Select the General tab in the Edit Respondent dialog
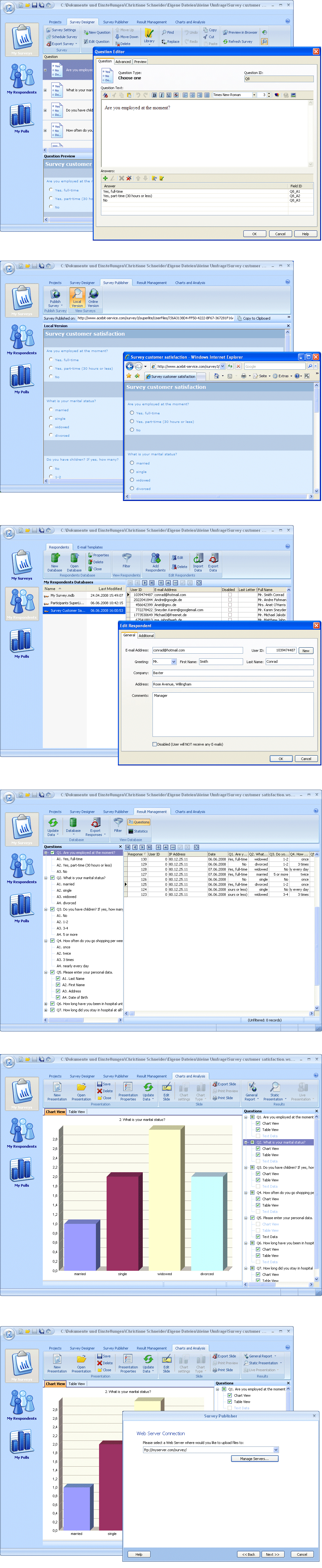The image size is (322, 1568). click(x=130, y=635)
